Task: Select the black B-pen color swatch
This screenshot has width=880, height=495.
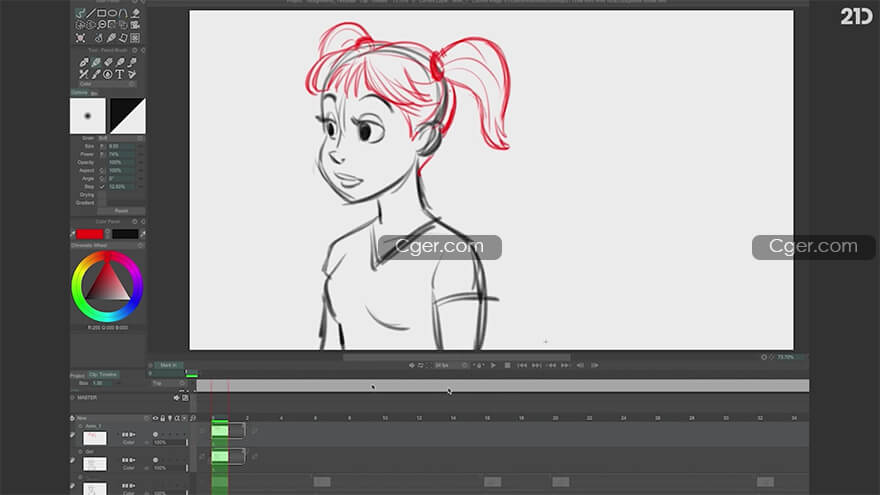Action: pos(125,234)
